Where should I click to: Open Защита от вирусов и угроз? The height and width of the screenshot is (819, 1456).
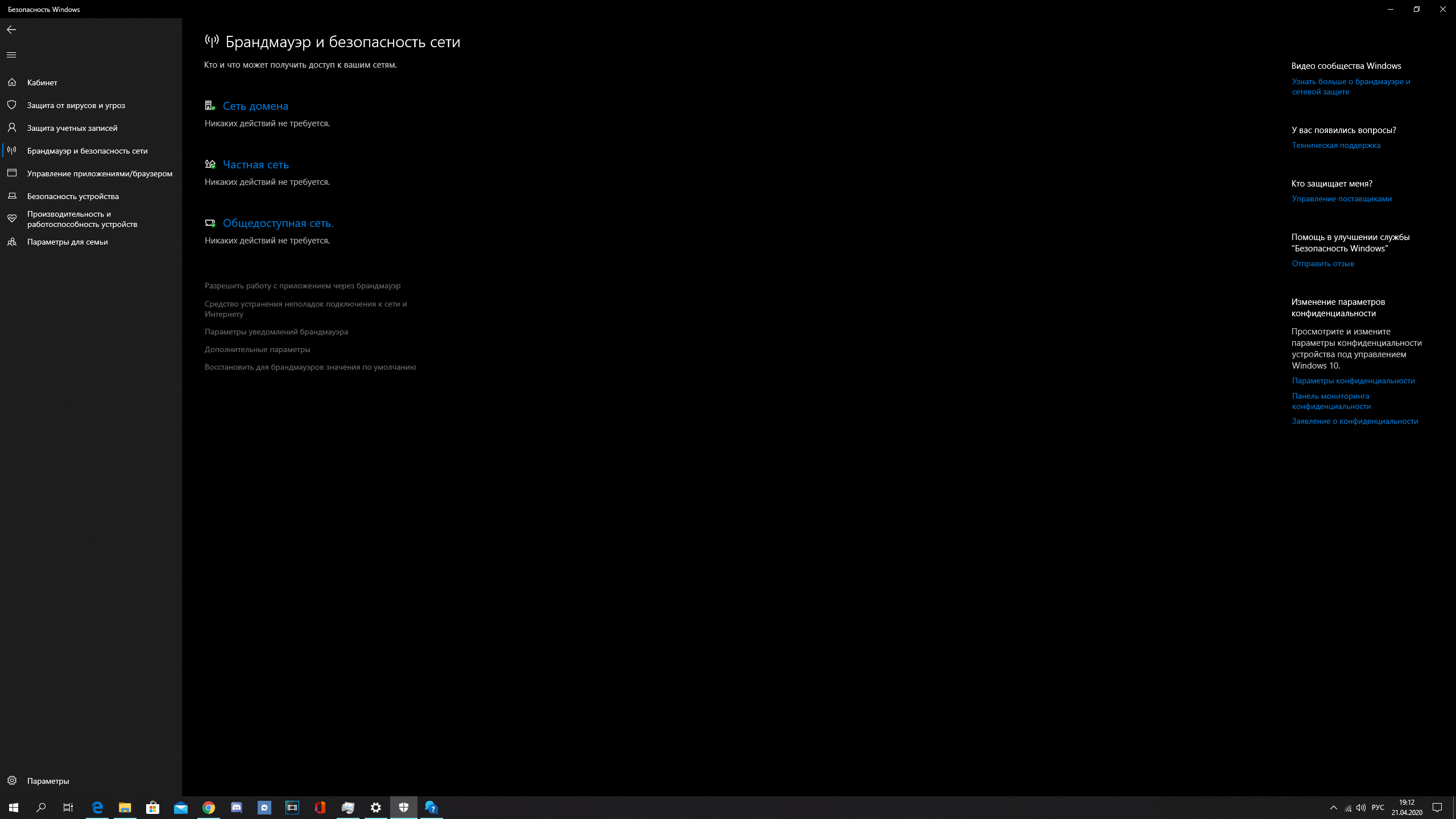click(76, 105)
